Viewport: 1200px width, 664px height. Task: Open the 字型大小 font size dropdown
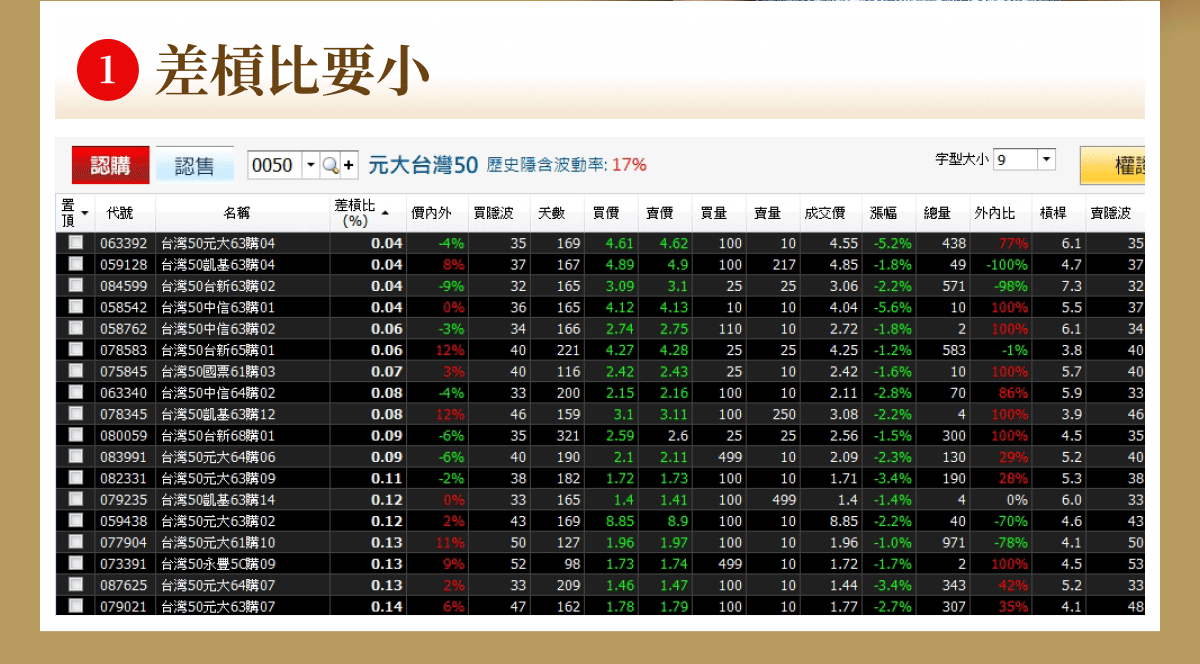coord(1046,159)
